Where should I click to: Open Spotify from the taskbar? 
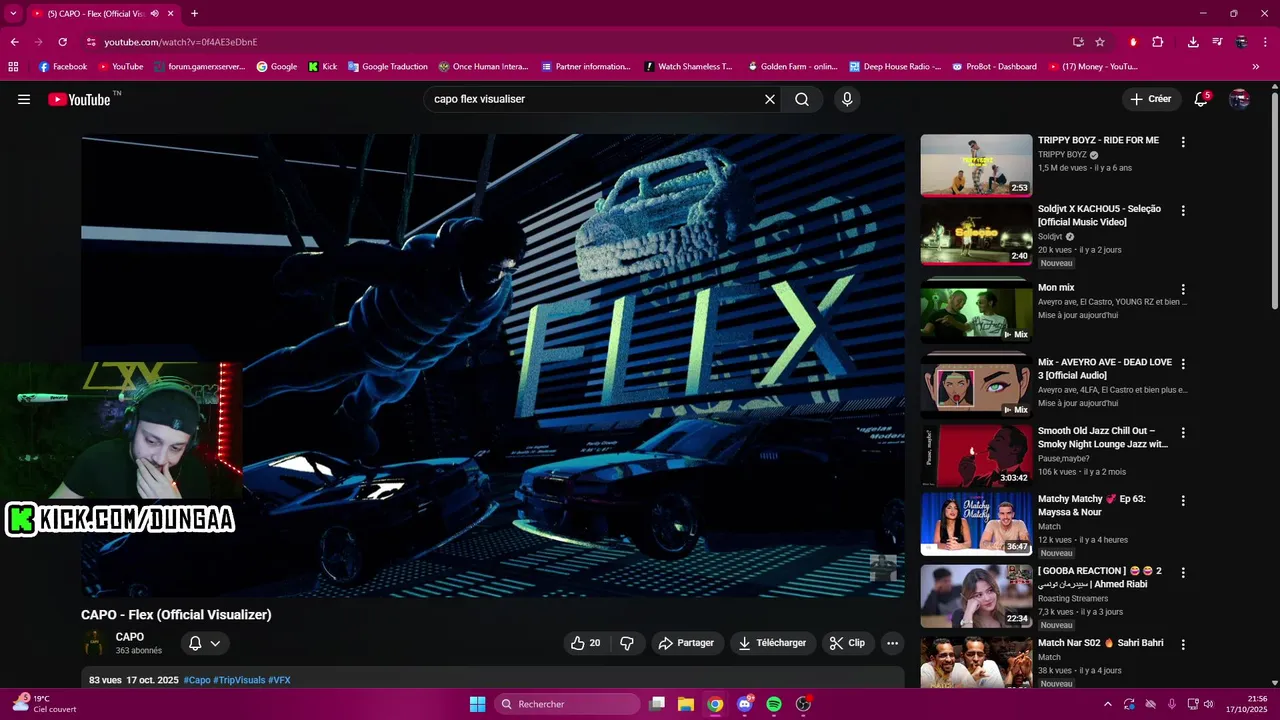pos(773,704)
